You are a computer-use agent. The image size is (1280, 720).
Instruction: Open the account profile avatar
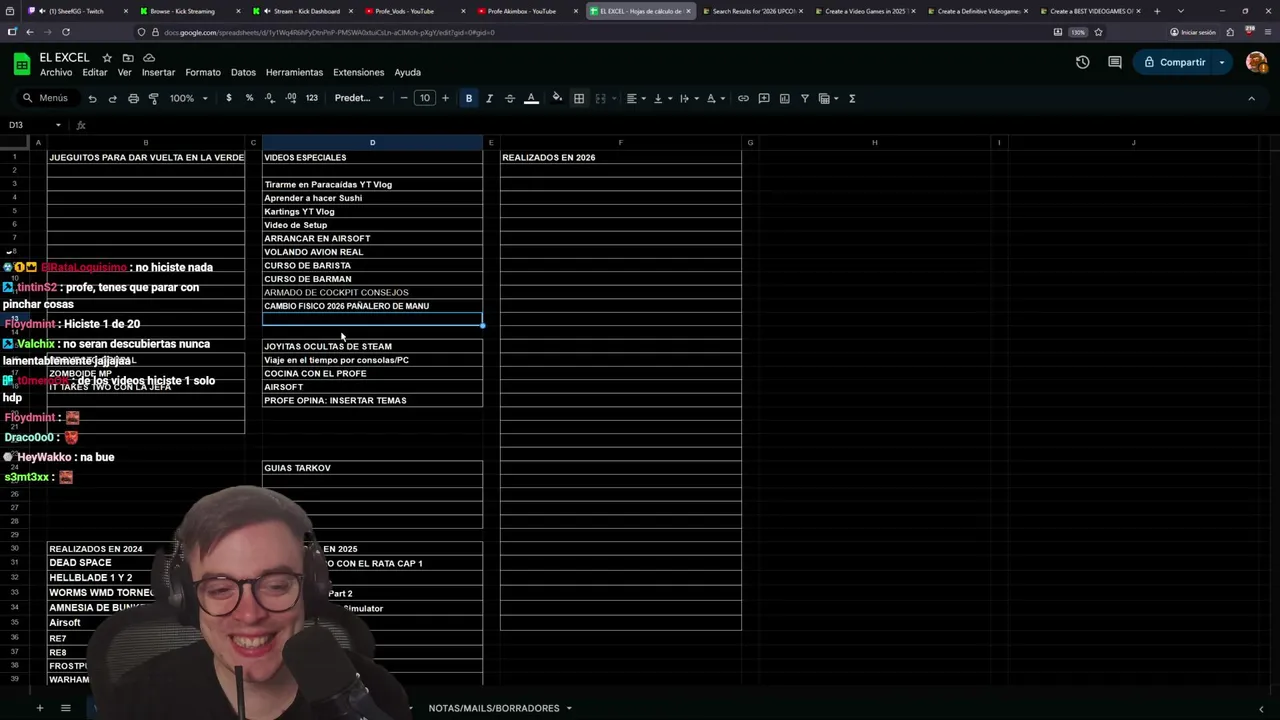coord(1257,62)
